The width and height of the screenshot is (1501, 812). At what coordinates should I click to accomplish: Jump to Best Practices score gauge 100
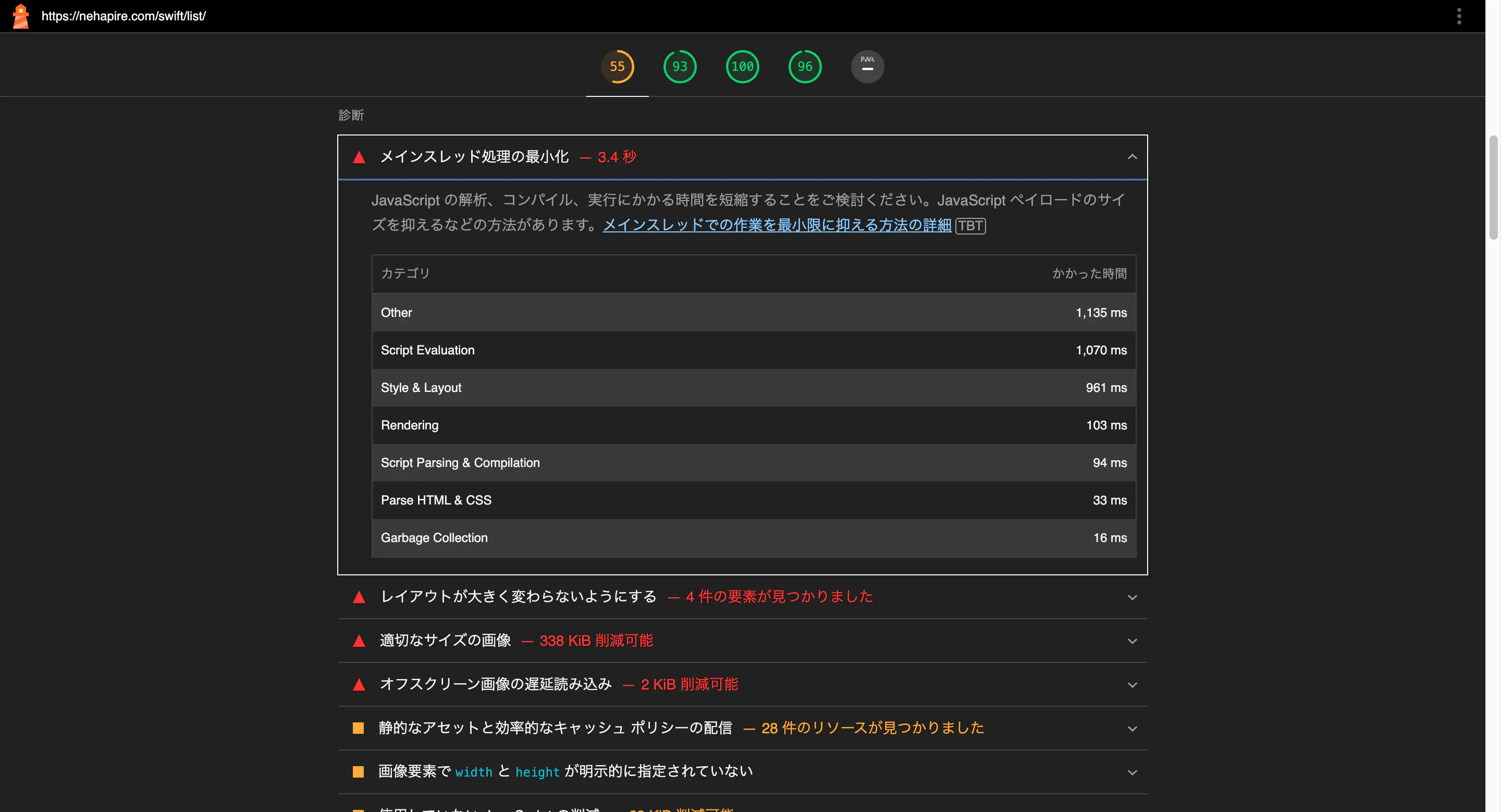tap(742, 66)
